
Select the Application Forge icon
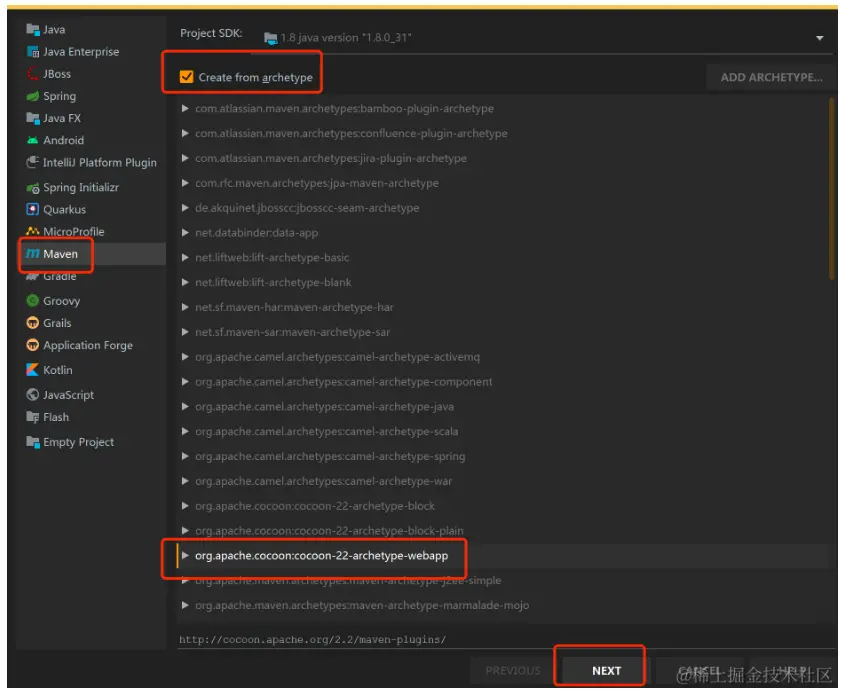pyautogui.click(x=33, y=345)
